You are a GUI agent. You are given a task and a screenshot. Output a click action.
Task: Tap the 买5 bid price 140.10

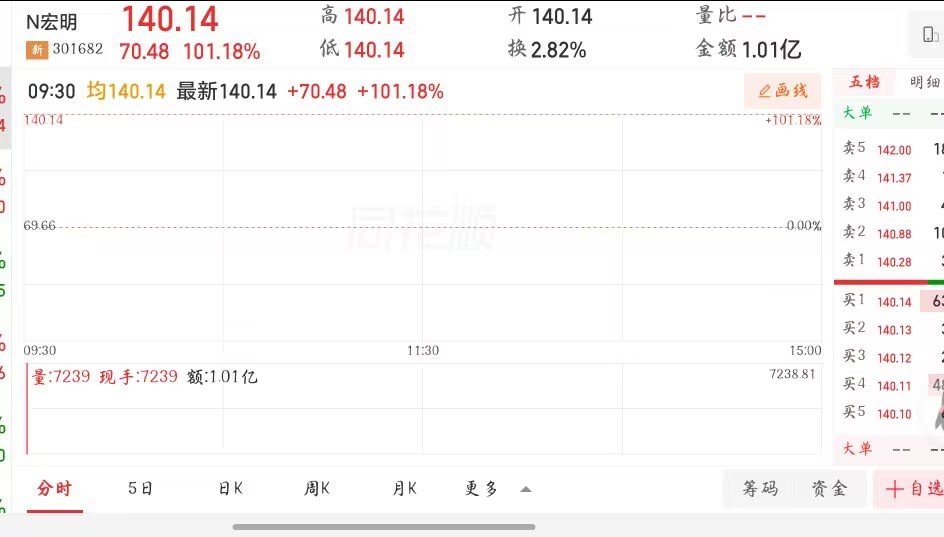(894, 414)
